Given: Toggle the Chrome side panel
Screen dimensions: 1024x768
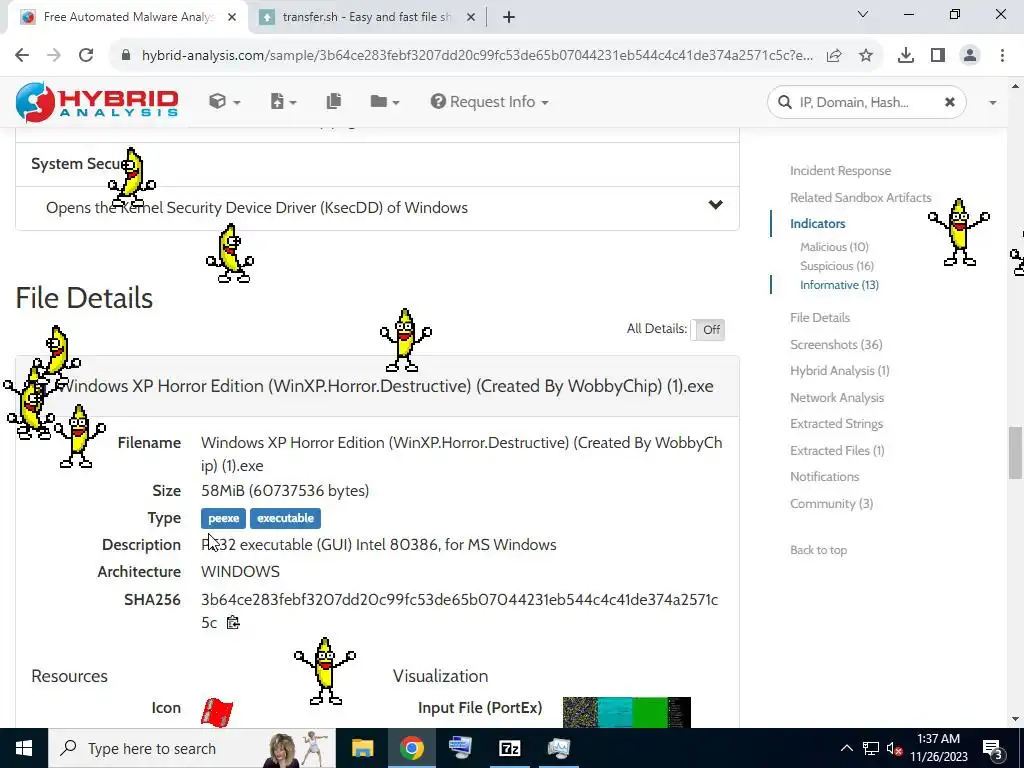Looking at the screenshot, I should (938, 56).
